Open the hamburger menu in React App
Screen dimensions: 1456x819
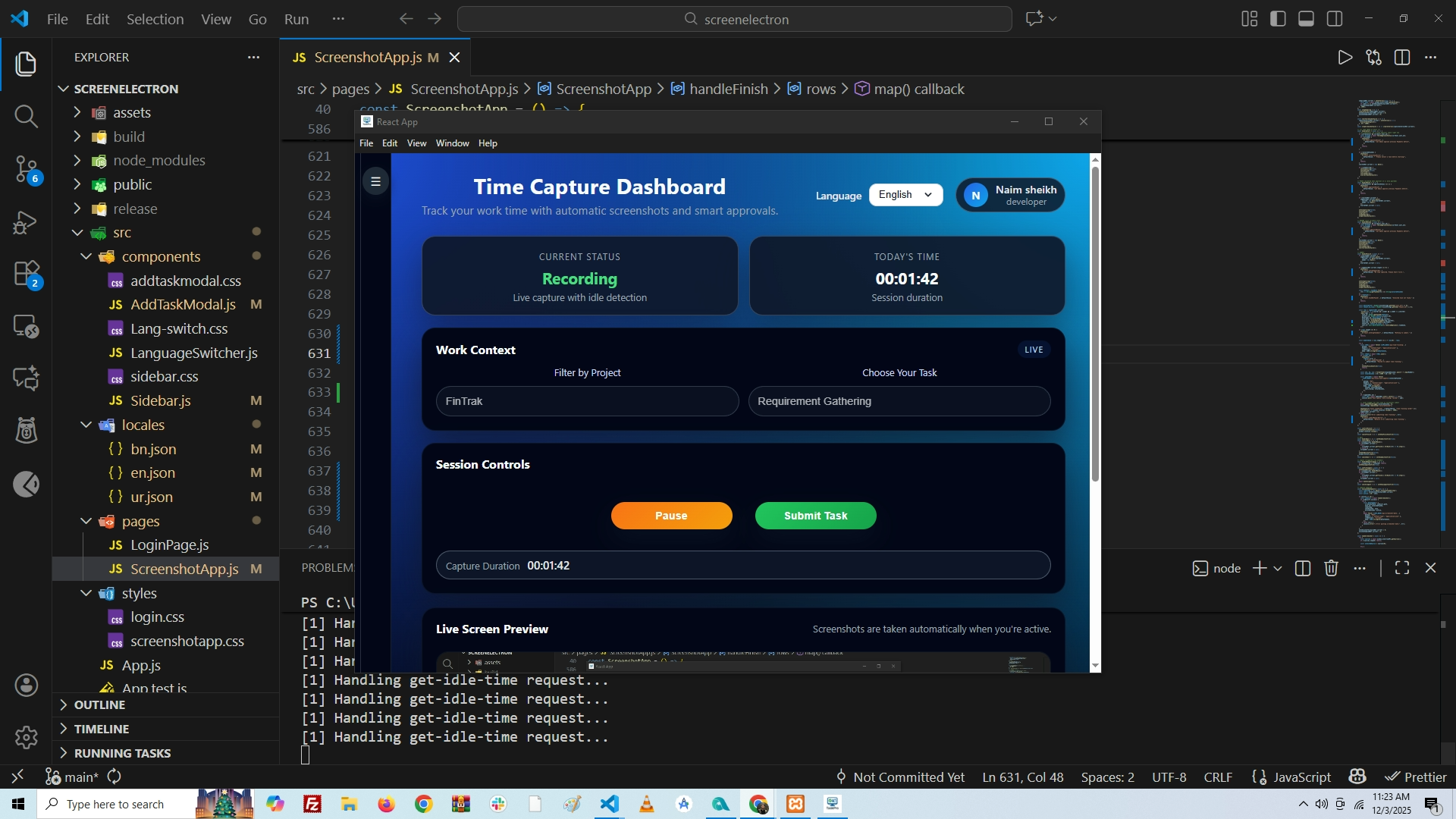375,181
